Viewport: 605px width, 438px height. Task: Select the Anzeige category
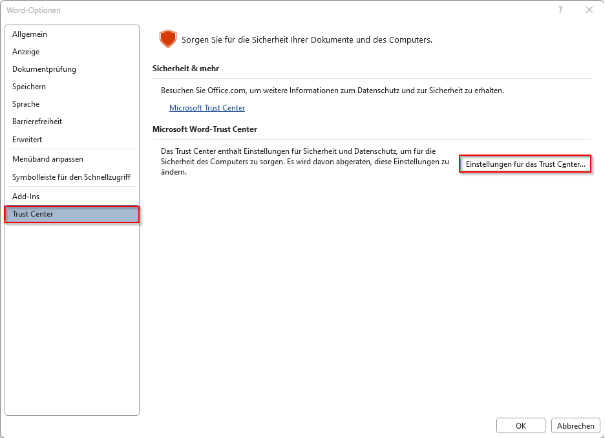click(72, 52)
